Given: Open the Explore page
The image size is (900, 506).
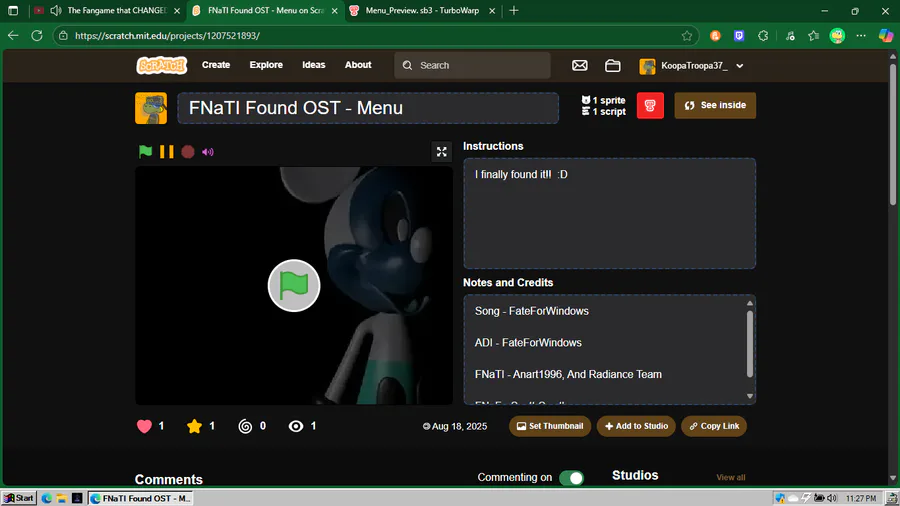Looking at the screenshot, I should click(x=266, y=65).
